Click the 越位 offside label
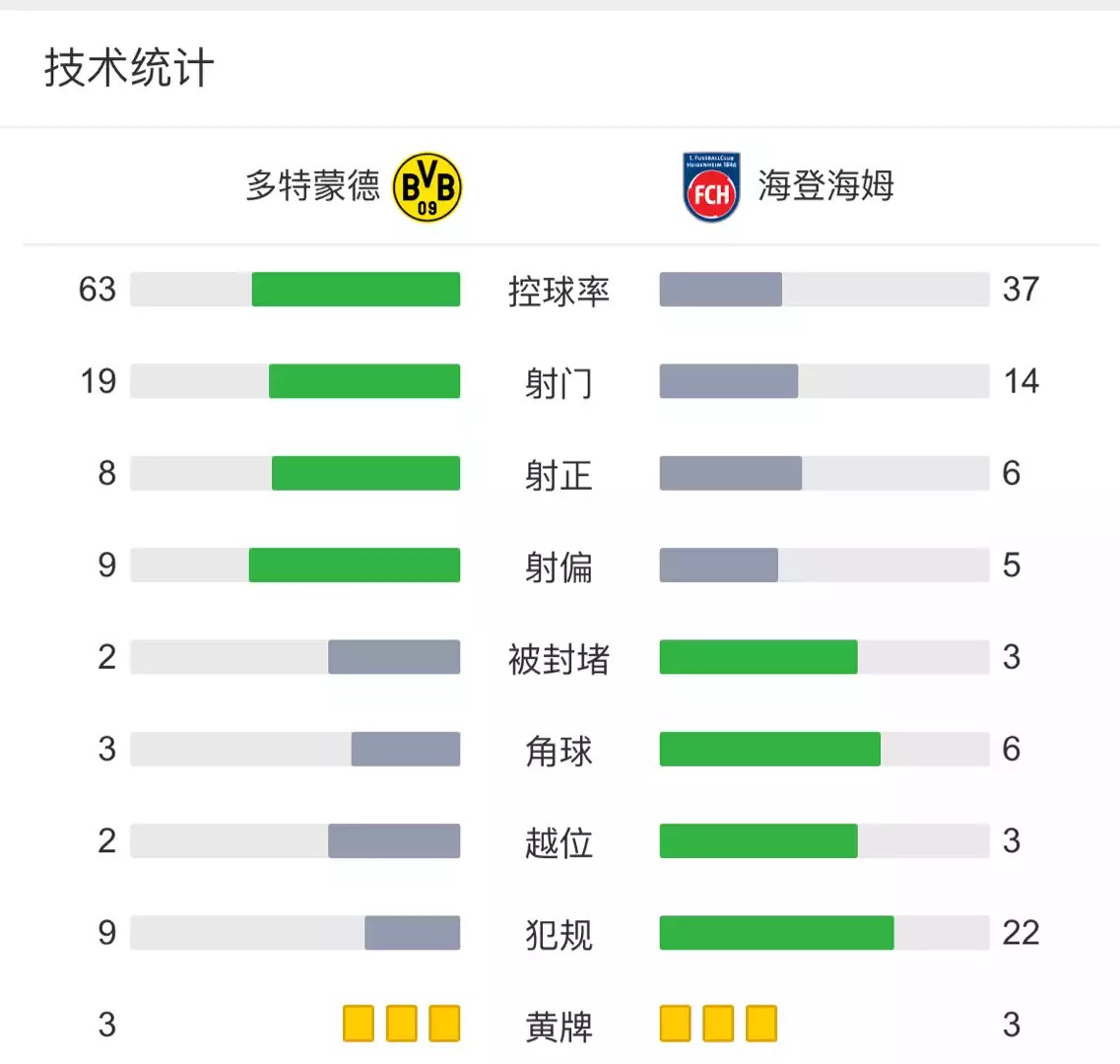 559,842
